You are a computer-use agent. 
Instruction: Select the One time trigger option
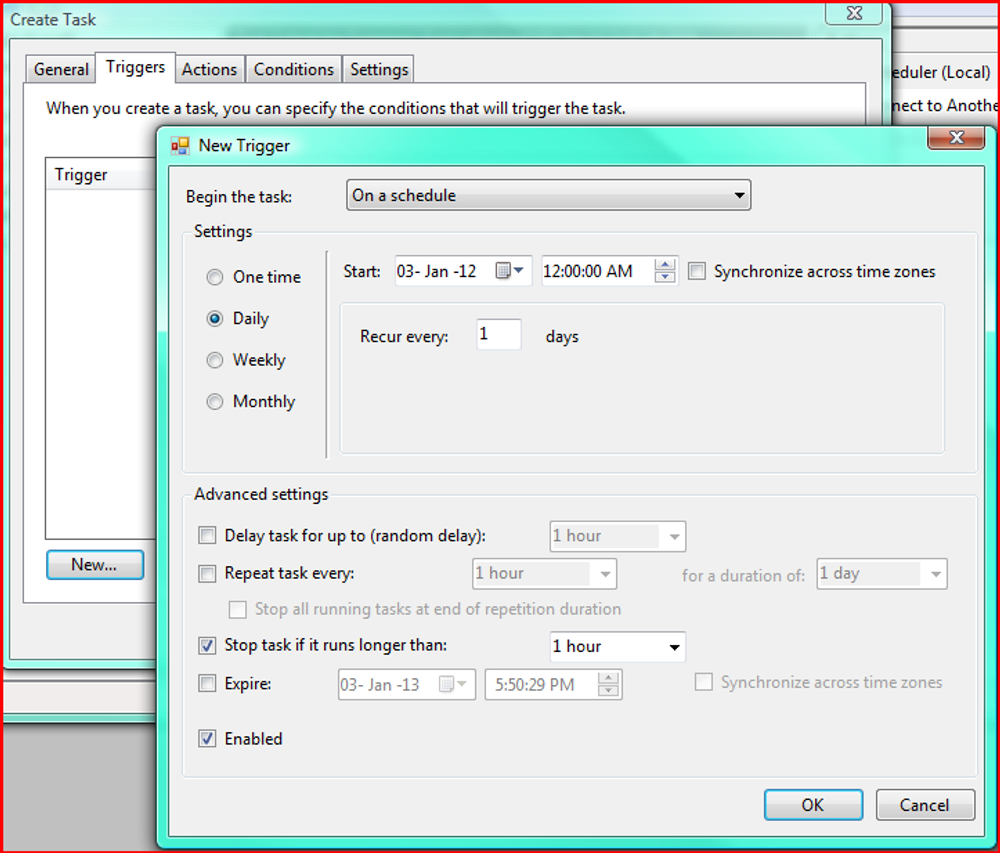(214, 277)
